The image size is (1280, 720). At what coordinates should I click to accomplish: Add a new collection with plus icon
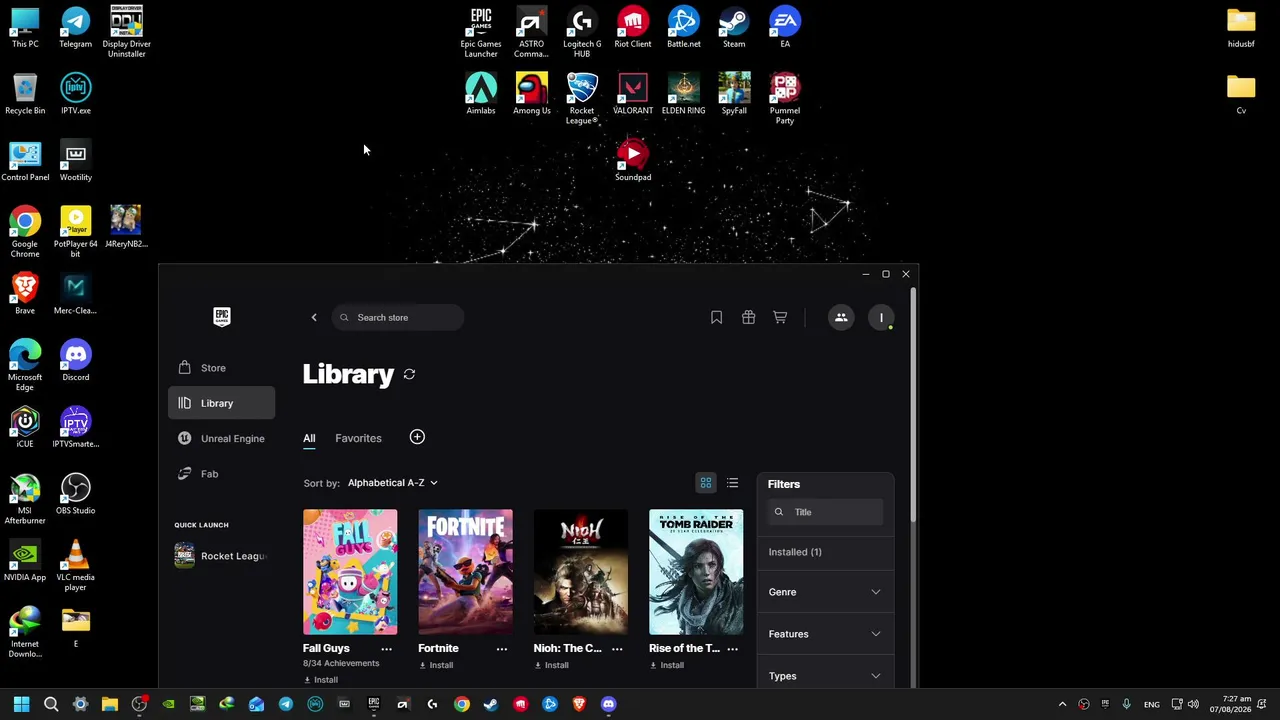click(417, 437)
